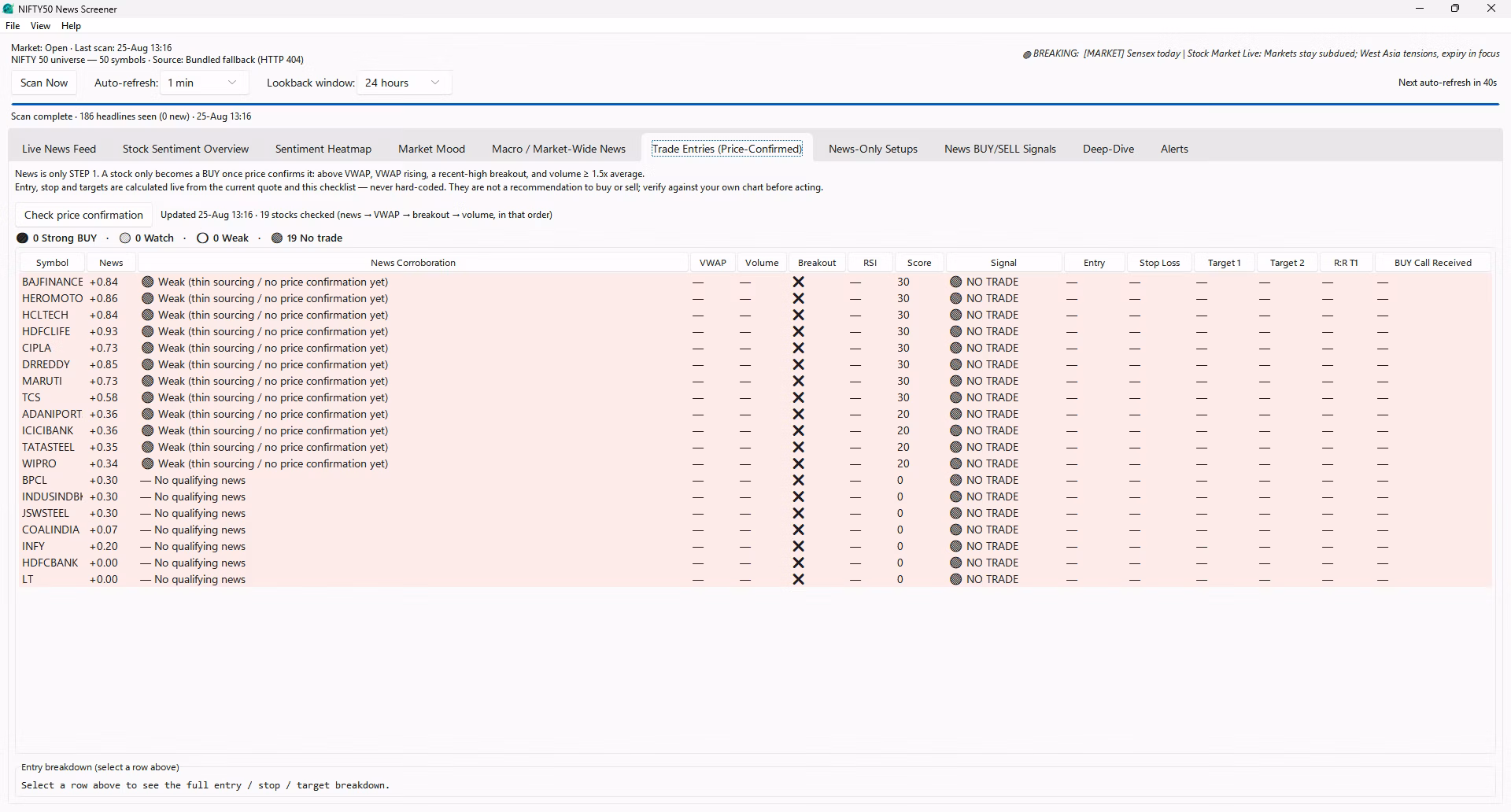
Task: Sort by the VWAP column header
Action: (x=713, y=263)
